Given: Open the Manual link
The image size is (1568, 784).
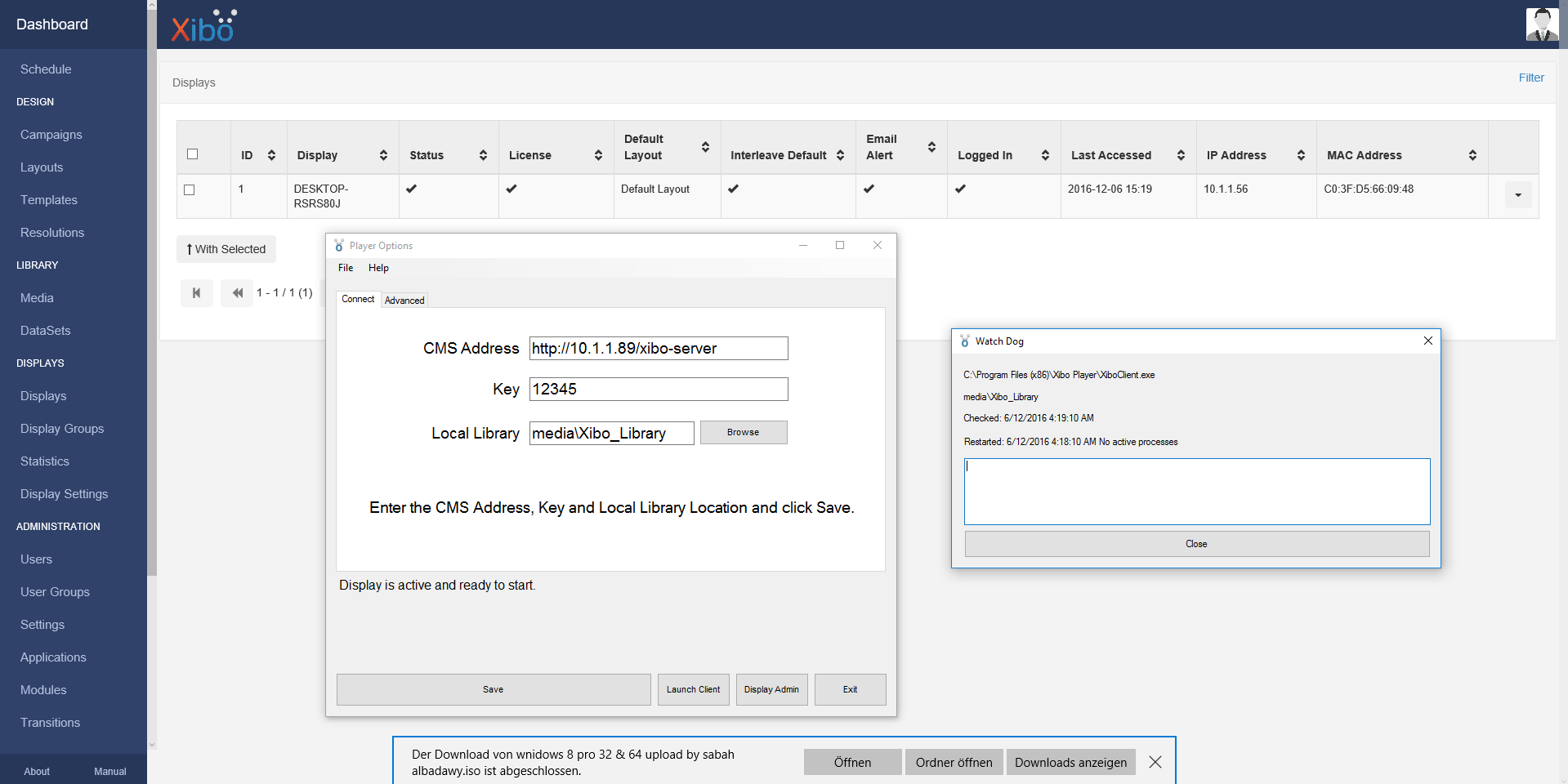Looking at the screenshot, I should (110, 772).
